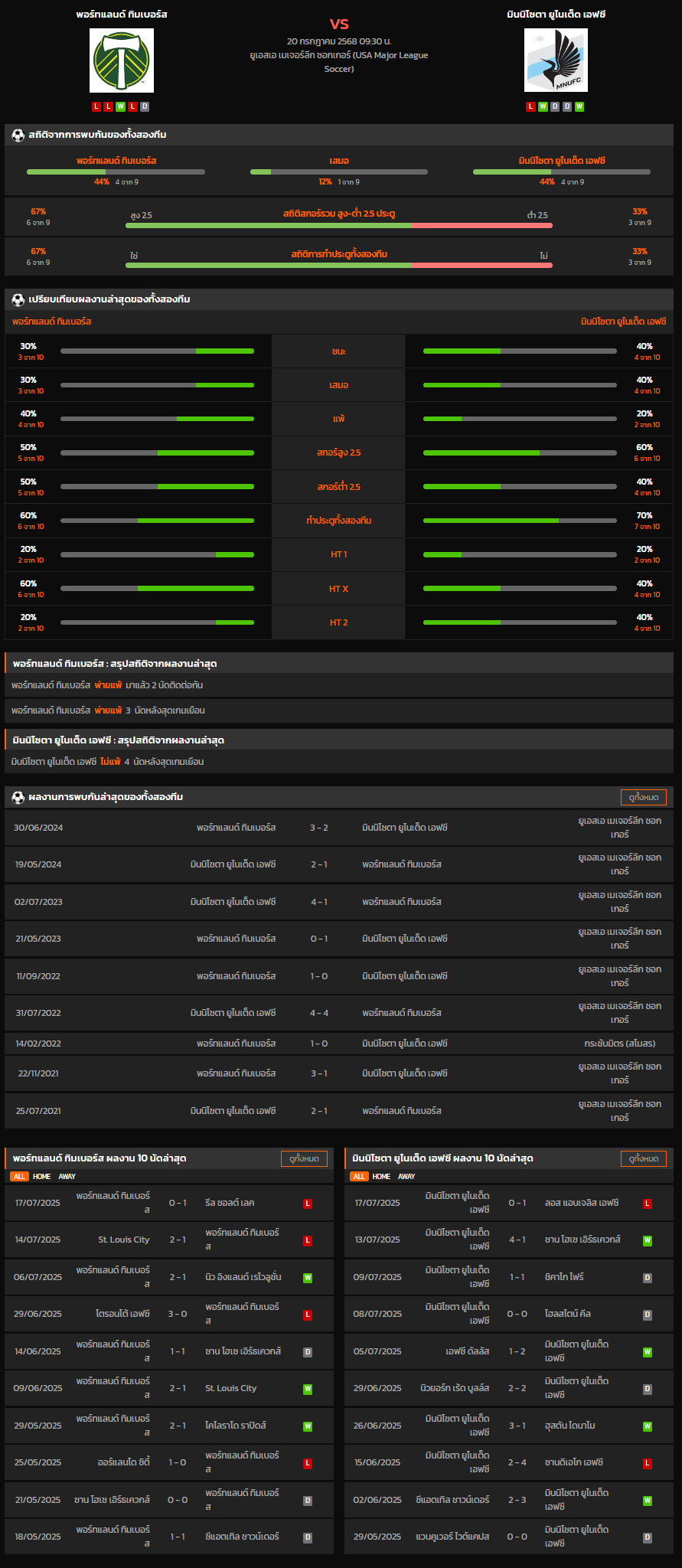
Task: Click D badge for 09/07/2025 Minnesota 1-1 match
Action: [x=648, y=1278]
